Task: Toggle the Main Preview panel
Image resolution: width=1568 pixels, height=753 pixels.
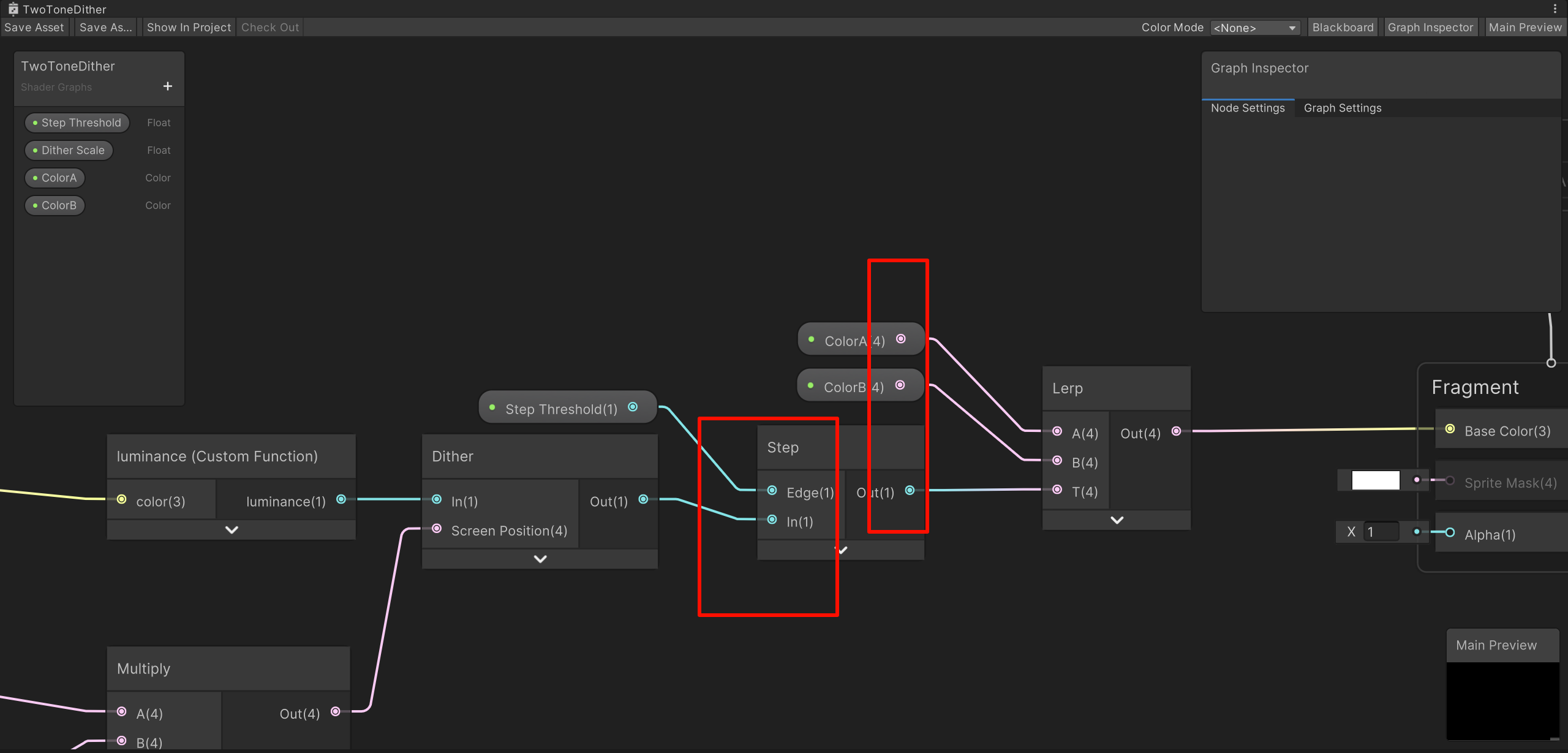Action: point(1525,28)
